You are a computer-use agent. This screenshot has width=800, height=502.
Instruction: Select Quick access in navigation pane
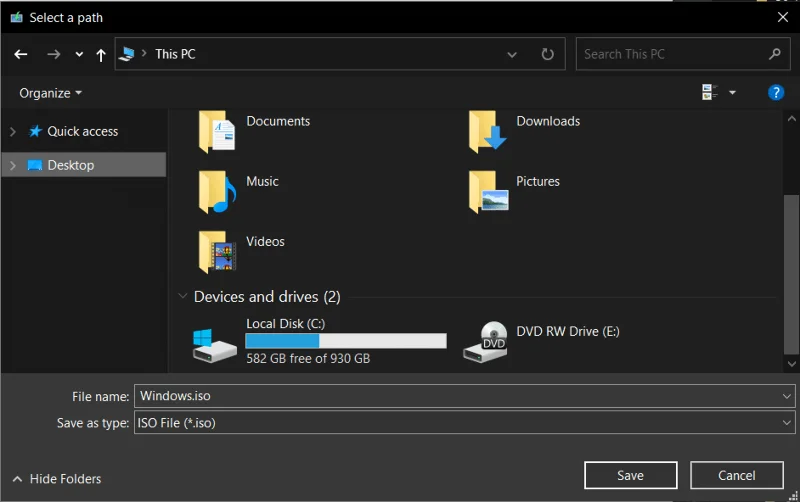point(83,132)
